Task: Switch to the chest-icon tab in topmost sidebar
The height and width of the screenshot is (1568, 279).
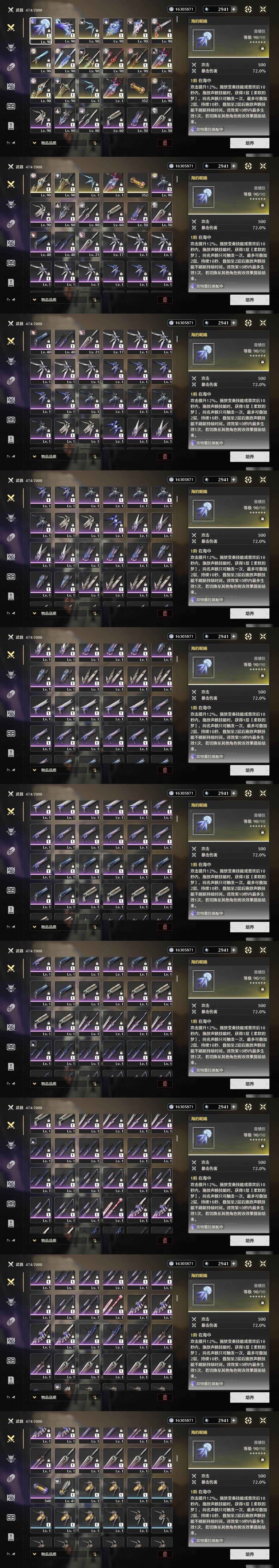Action: pos(10,86)
